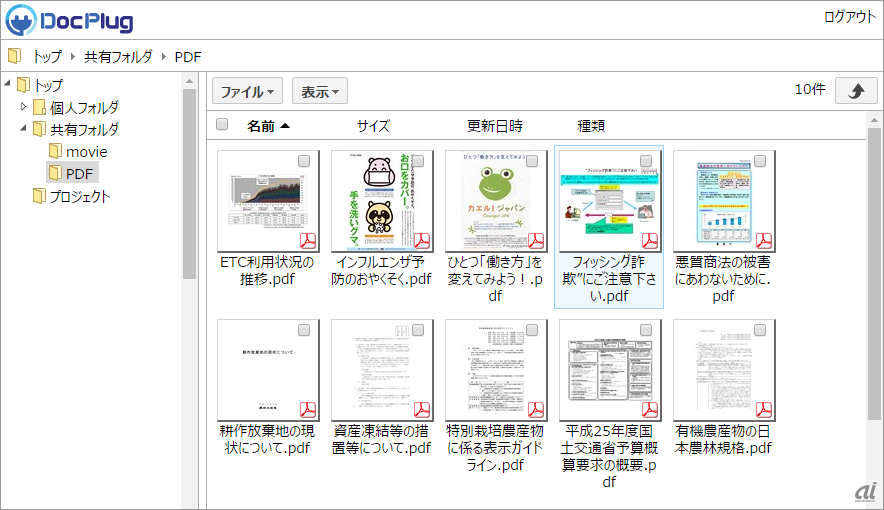Screen dimensions: 884x510
Task: Sort by 更新日時 column header
Action: (x=494, y=126)
